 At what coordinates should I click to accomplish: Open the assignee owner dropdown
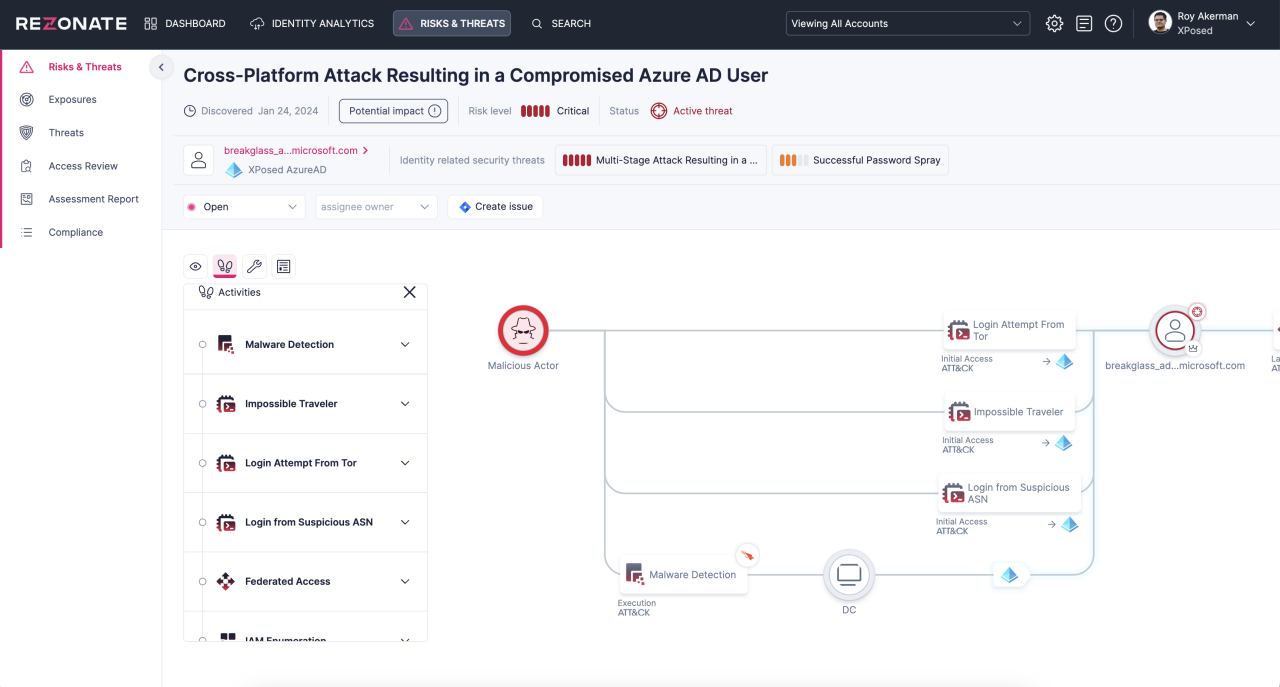376,207
